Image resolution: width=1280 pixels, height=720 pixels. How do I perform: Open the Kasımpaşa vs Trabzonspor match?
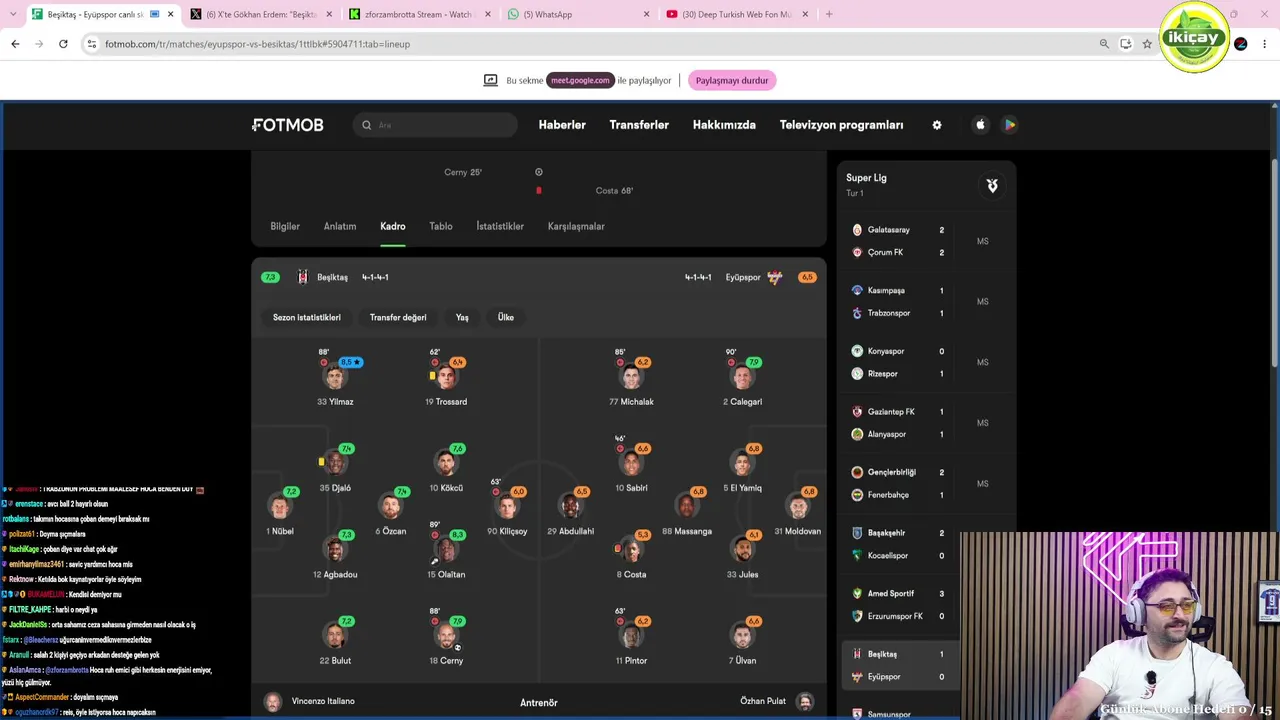tap(928, 302)
